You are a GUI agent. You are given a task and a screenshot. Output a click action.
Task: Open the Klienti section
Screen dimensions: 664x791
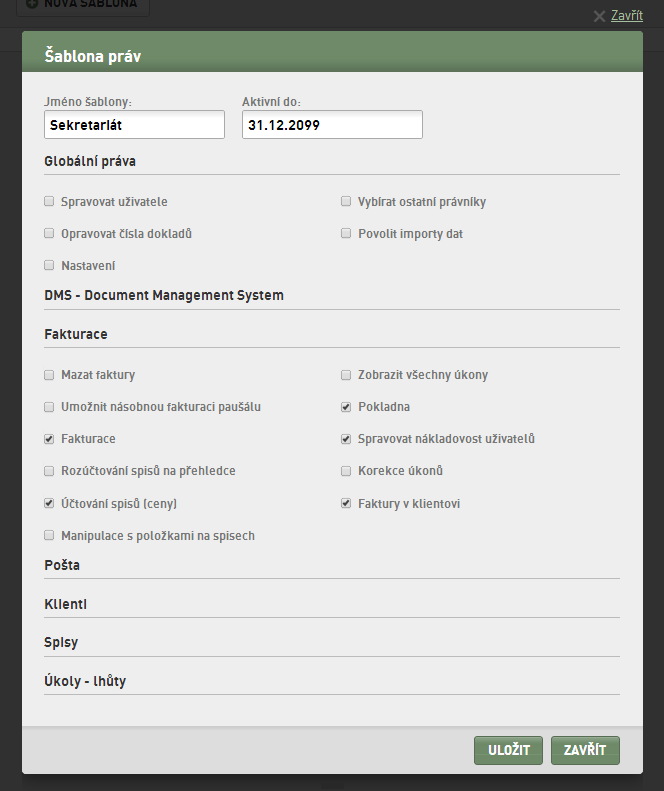tap(66, 604)
